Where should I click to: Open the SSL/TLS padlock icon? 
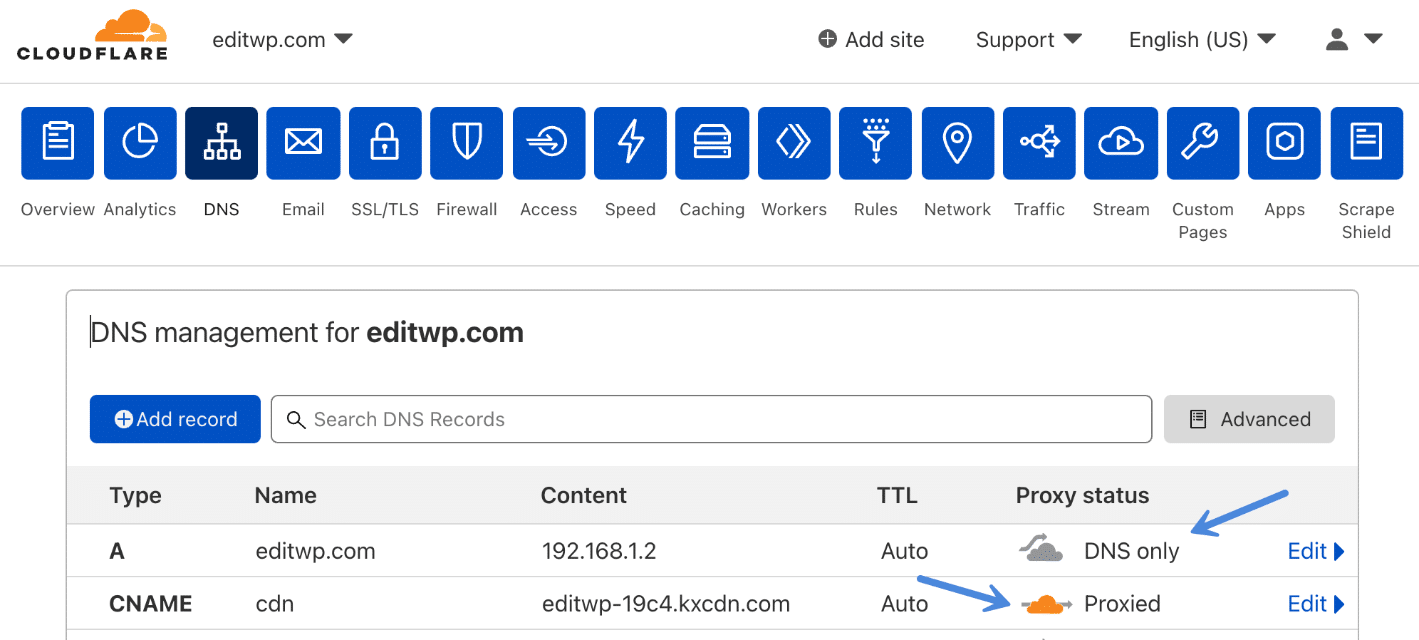click(x=384, y=143)
